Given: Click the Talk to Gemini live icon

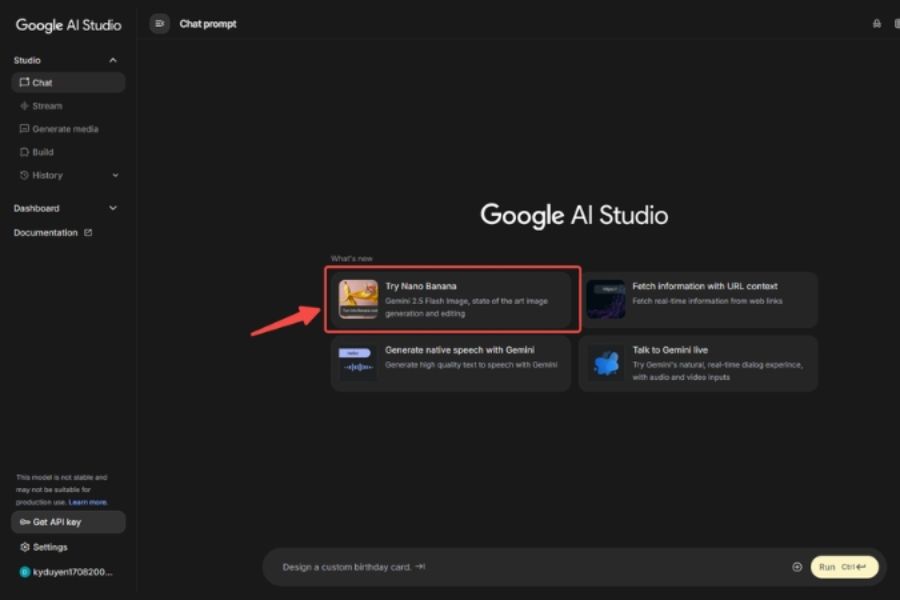Looking at the screenshot, I should click(x=606, y=363).
